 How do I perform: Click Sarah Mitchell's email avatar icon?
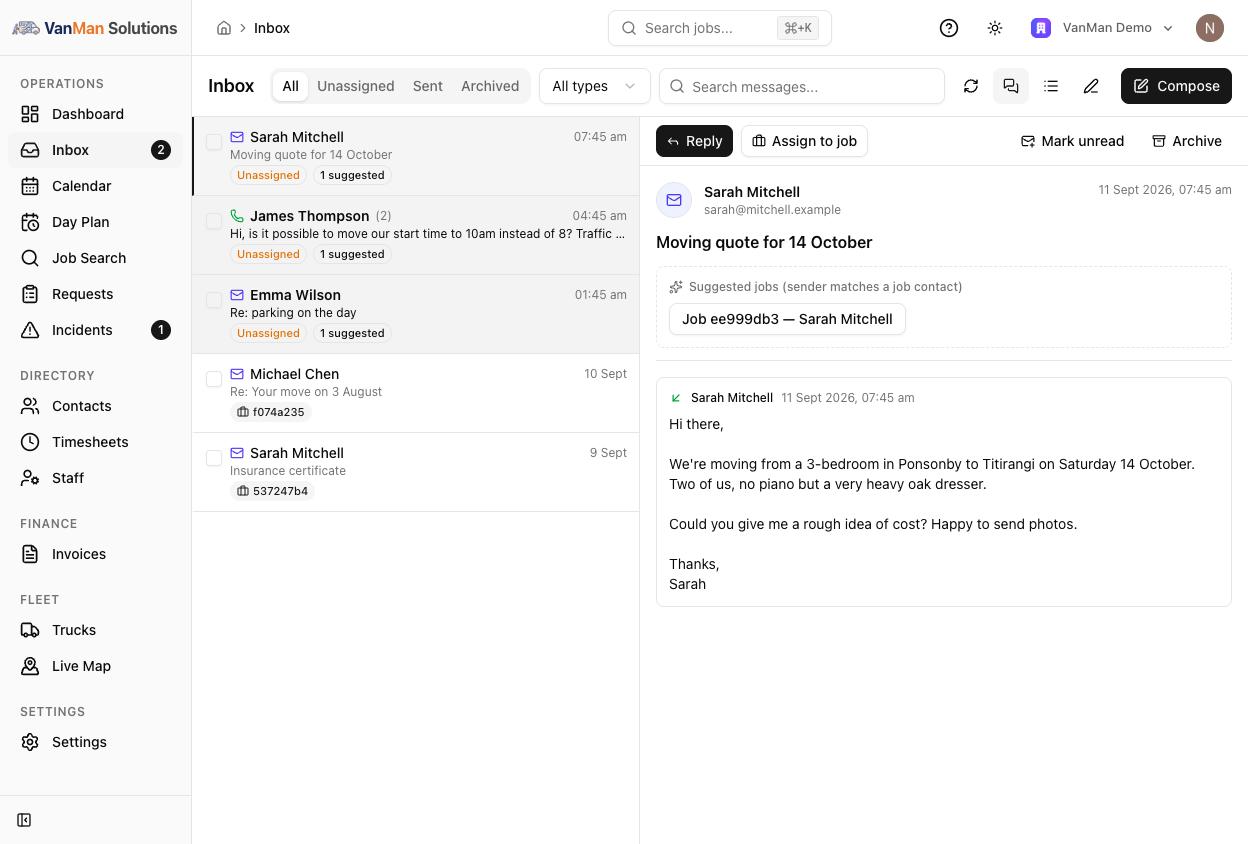pyautogui.click(x=674, y=200)
